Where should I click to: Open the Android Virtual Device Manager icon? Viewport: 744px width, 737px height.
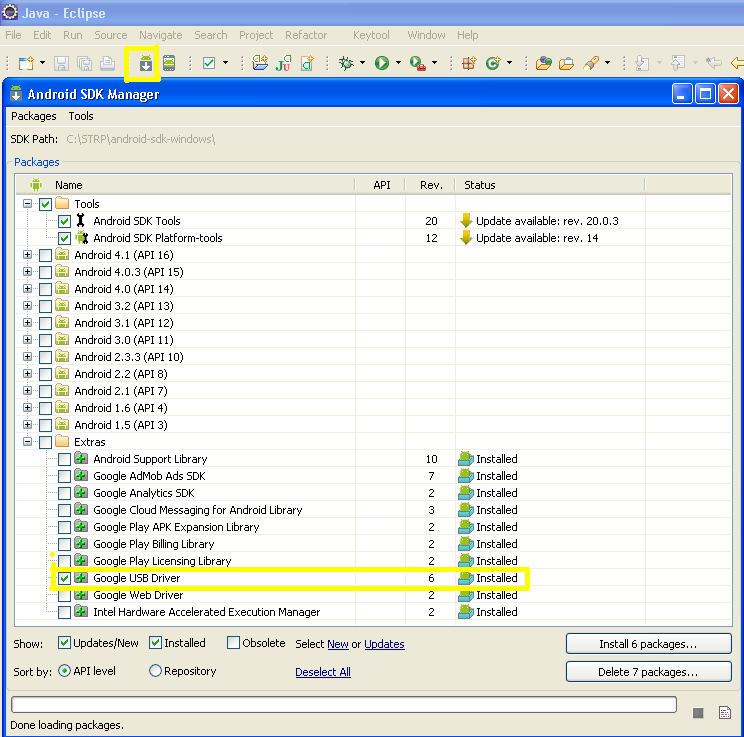click(169, 63)
